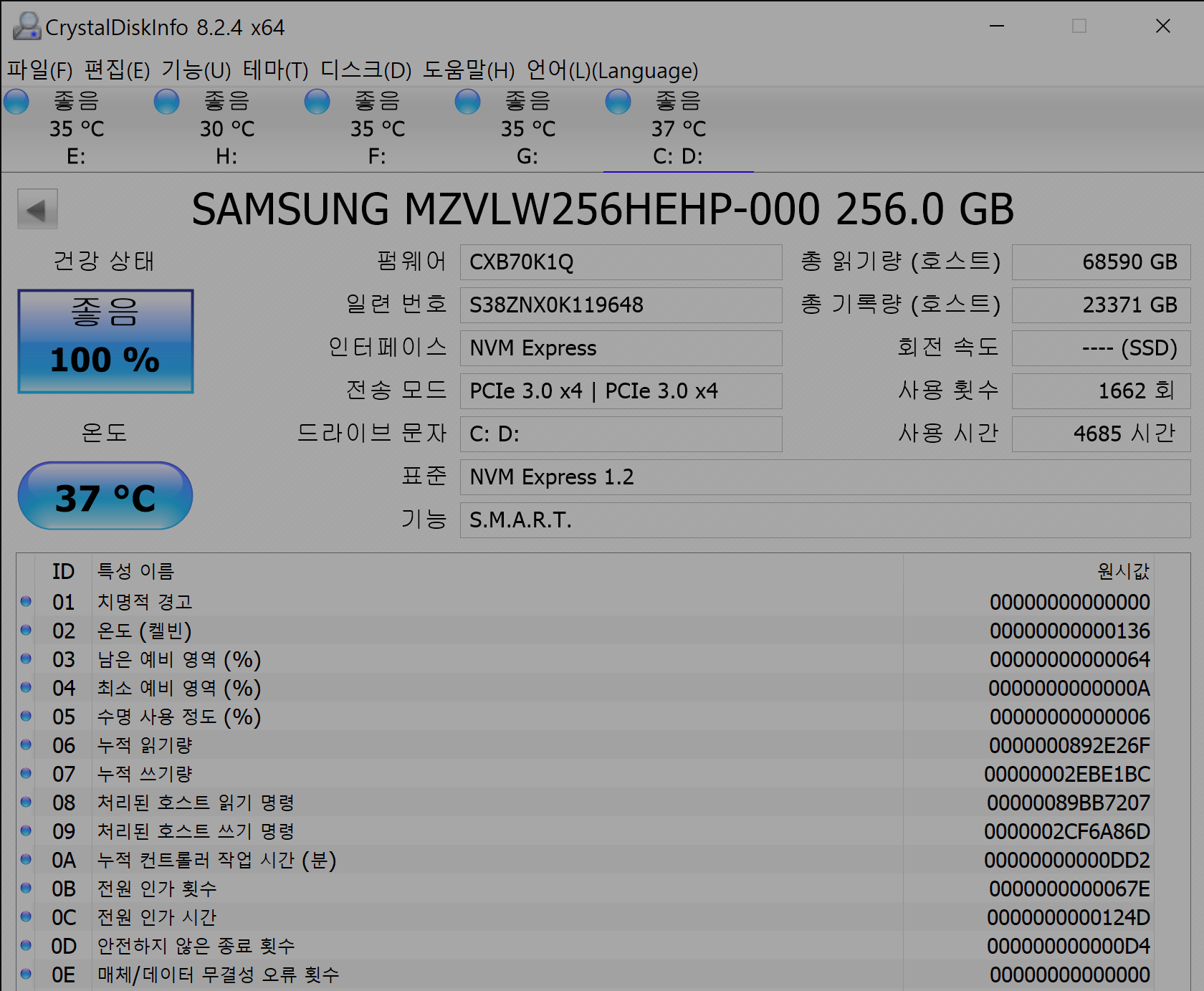
Task: Select raw value 0000000892E26F
Action: click(x=1070, y=745)
